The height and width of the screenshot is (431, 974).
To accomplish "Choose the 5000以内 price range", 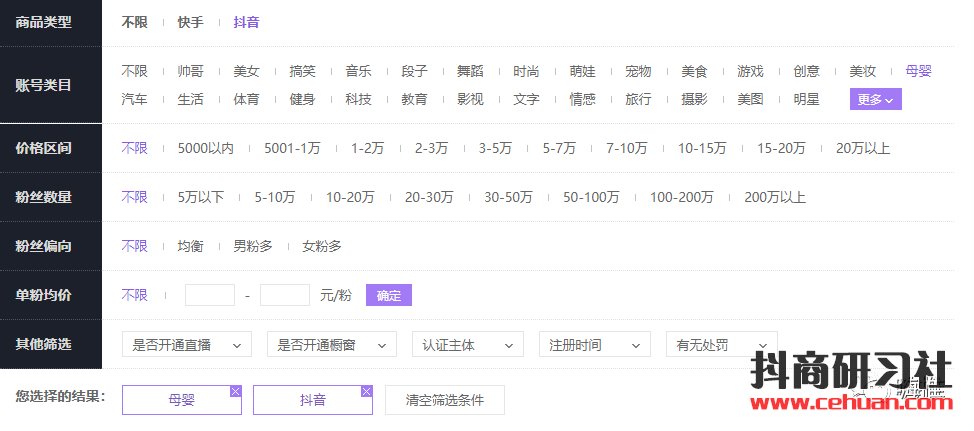I will [x=205, y=148].
